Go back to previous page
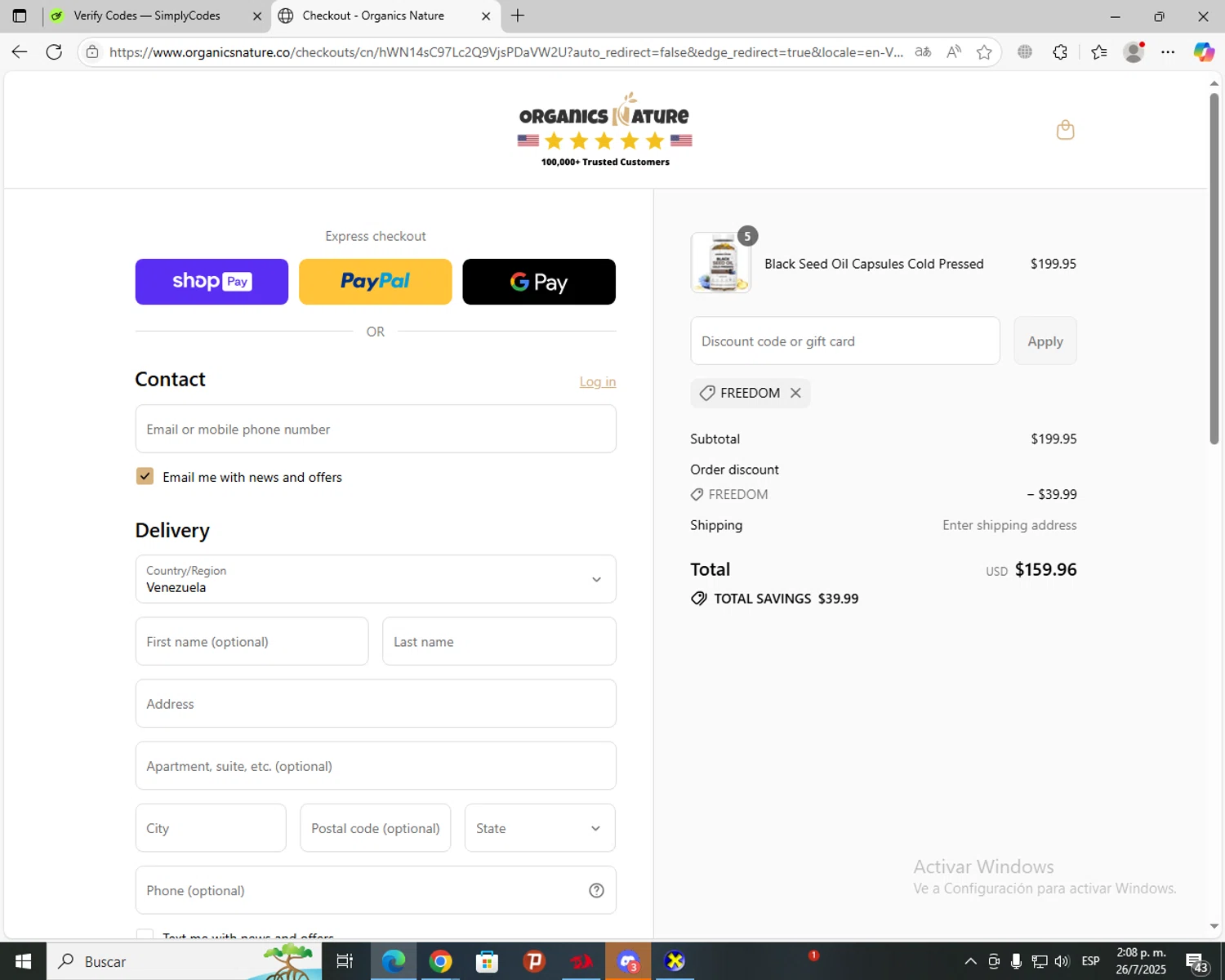 (x=20, y=52)
